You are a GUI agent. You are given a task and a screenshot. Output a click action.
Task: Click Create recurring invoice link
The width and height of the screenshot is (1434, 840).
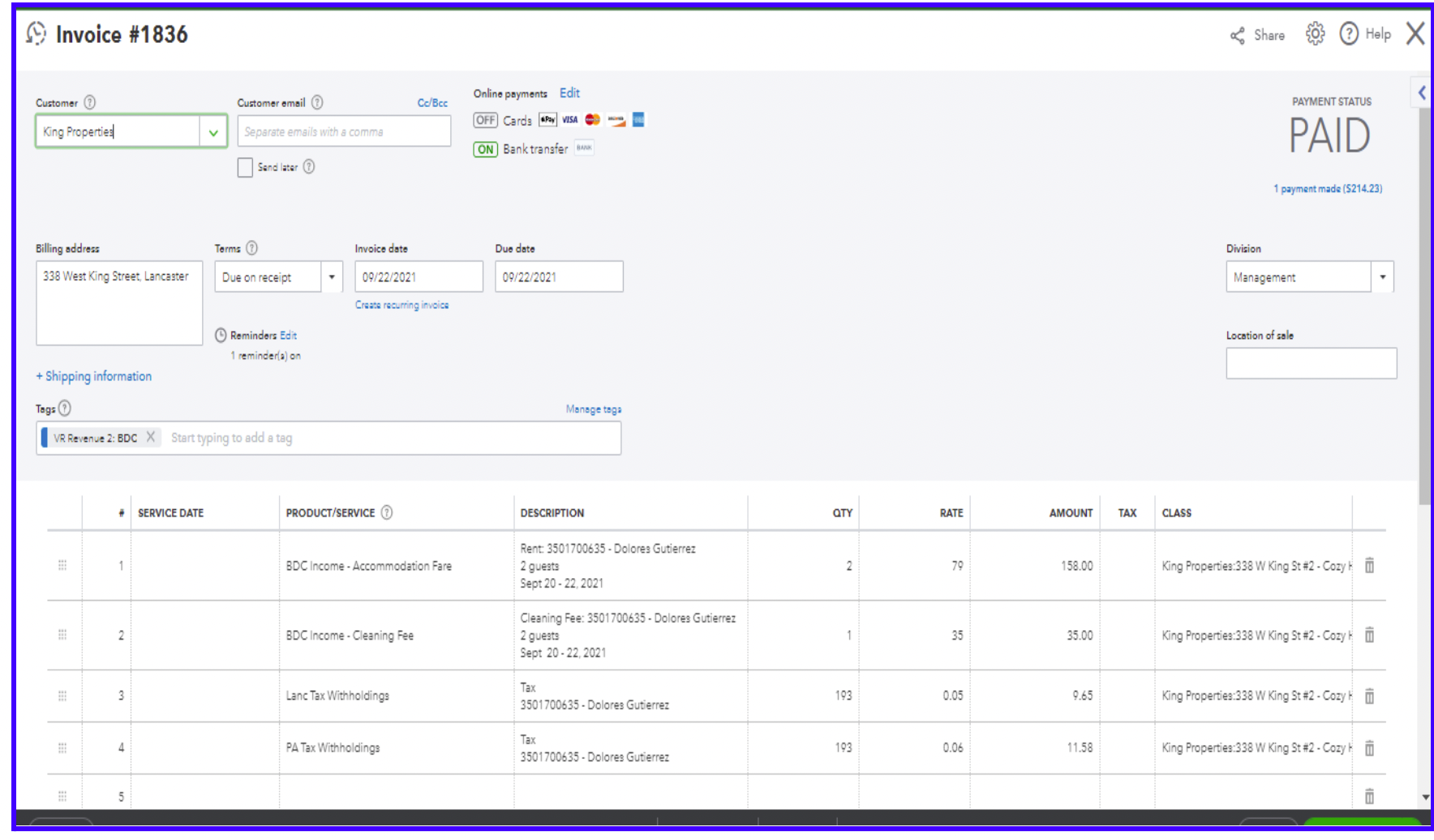tap(401, 305)
